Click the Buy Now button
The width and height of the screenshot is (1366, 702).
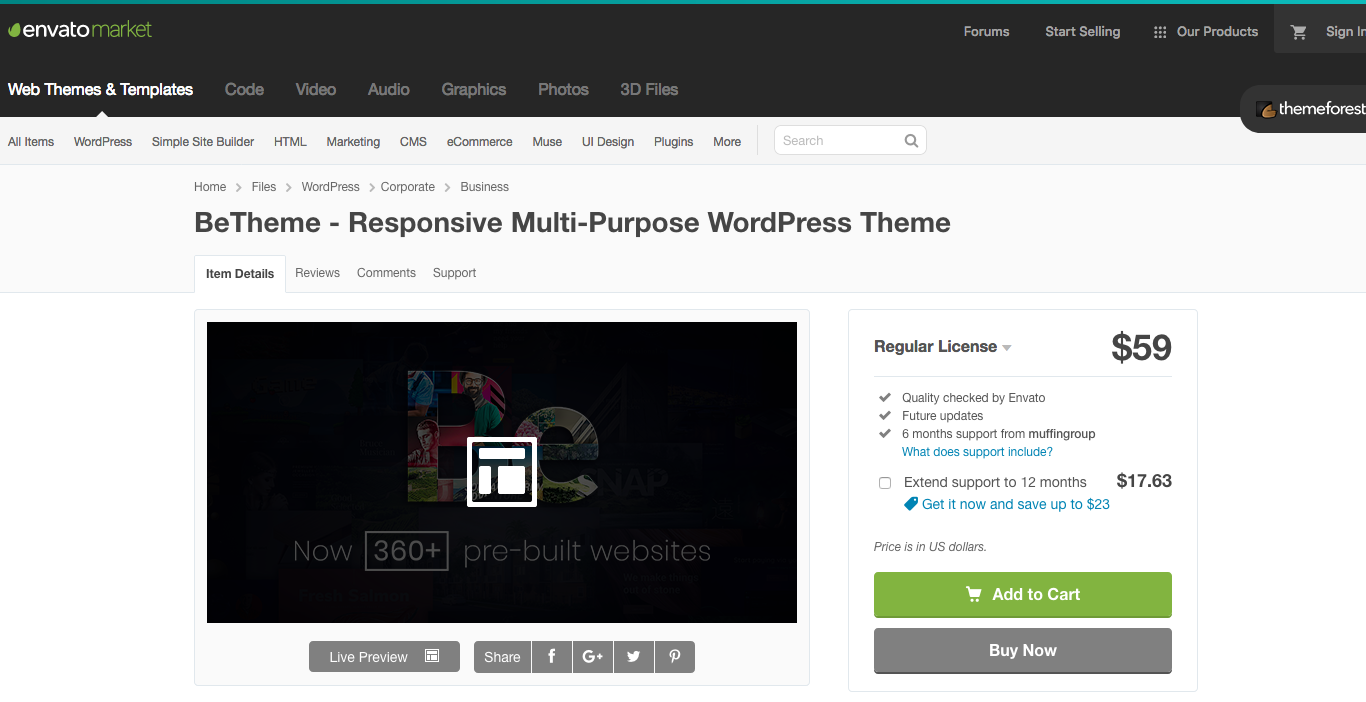1023,651
